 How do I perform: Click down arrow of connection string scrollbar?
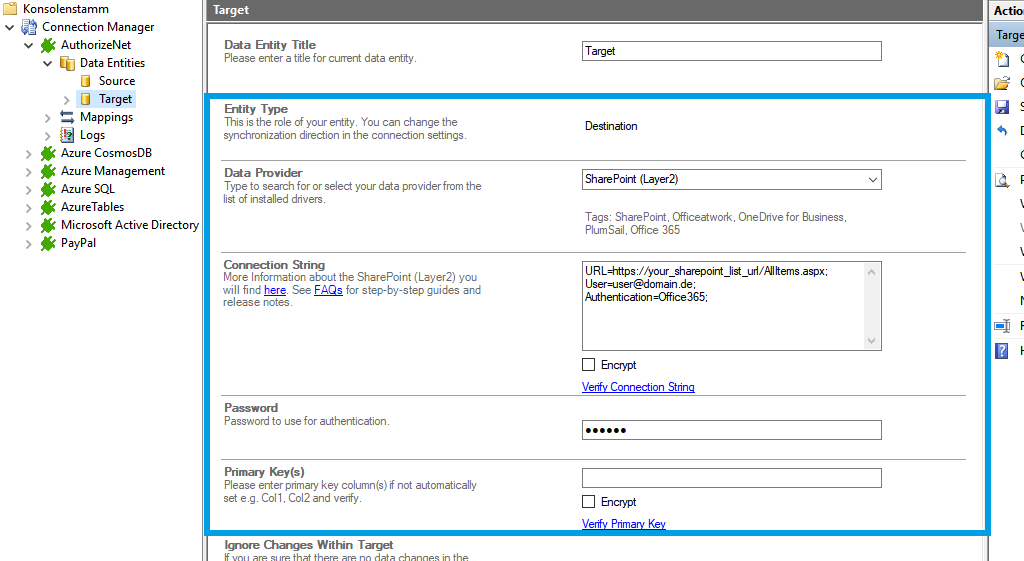pyautogui.click(x=873, y=341)
